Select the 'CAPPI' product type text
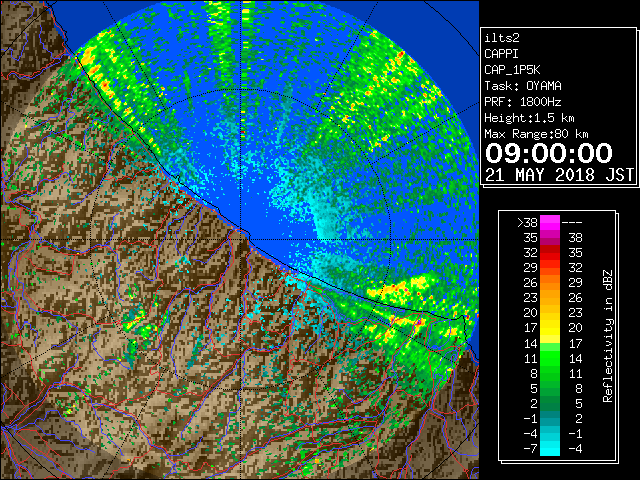 [501, 54]
